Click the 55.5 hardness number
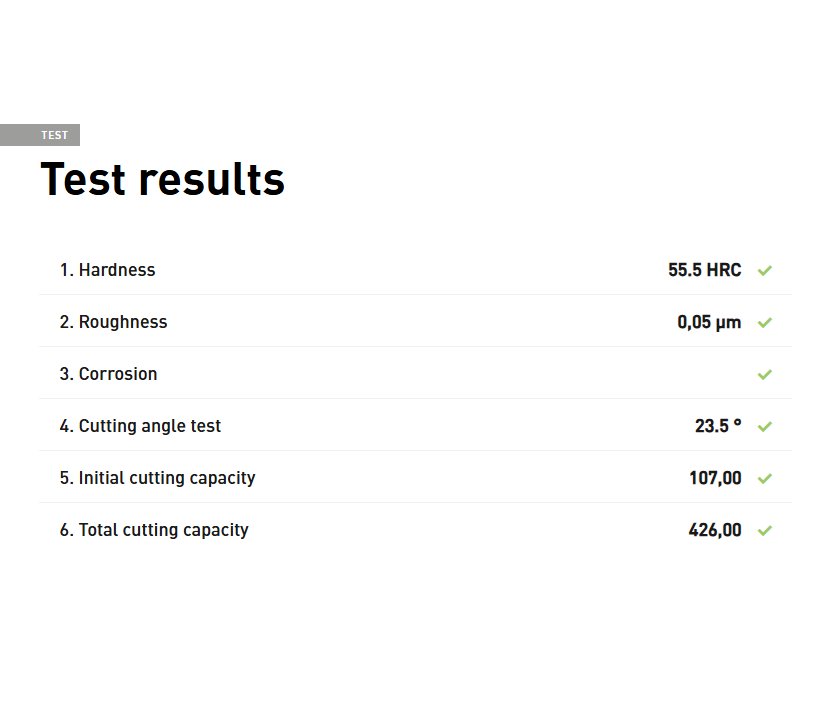This screenshot has height=708, width=837. [685, 270]
